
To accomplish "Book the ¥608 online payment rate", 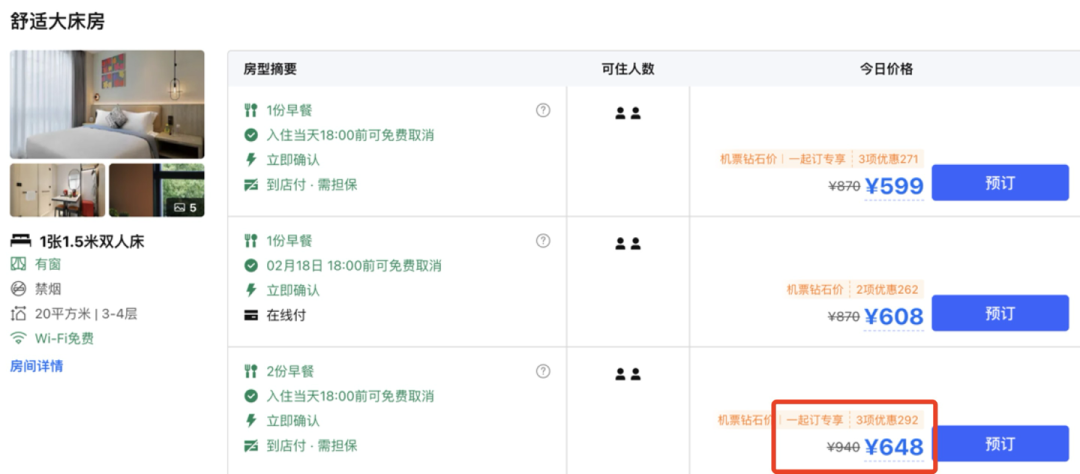I will (x=1000, y=314).
